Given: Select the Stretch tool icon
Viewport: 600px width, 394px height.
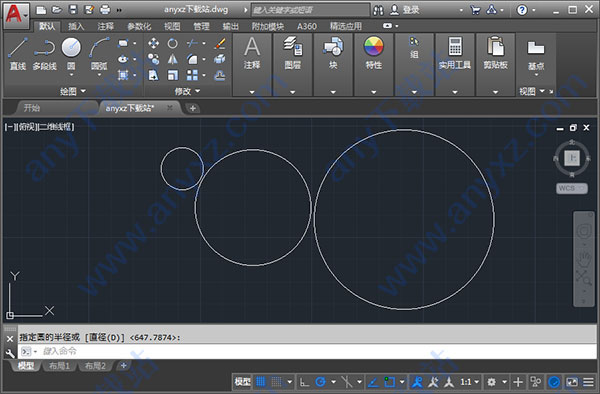Looking at the screenshot, I should pos(153,75).
